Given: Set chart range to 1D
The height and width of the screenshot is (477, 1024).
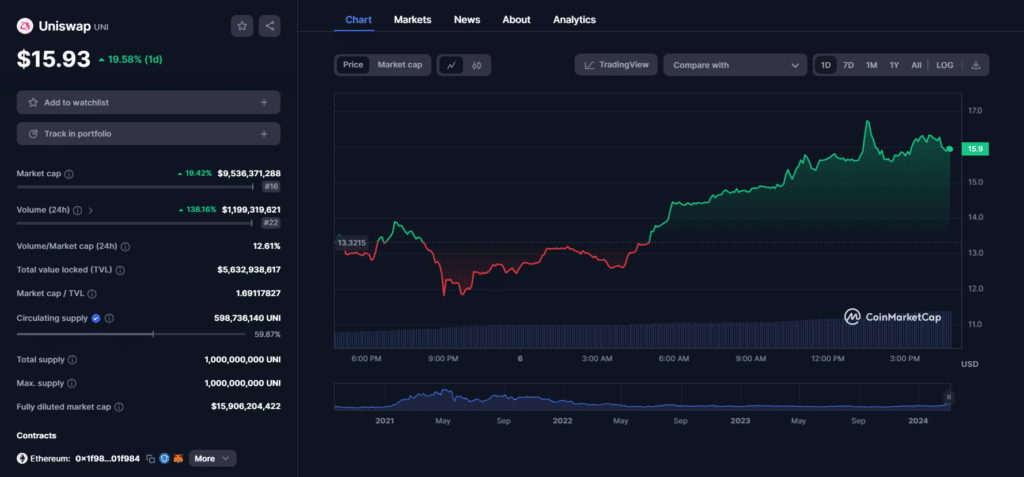Looking at the screenshot, I should click(826, 65).
